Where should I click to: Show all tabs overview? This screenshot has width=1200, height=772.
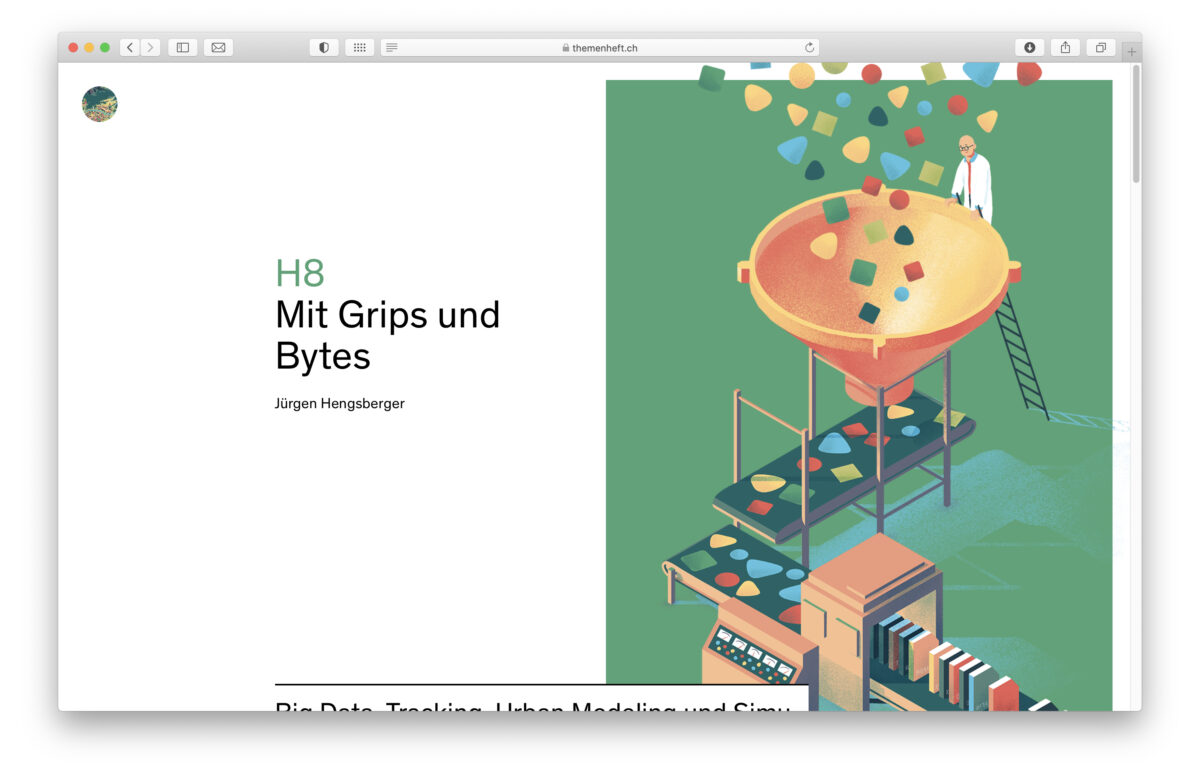1100,47
